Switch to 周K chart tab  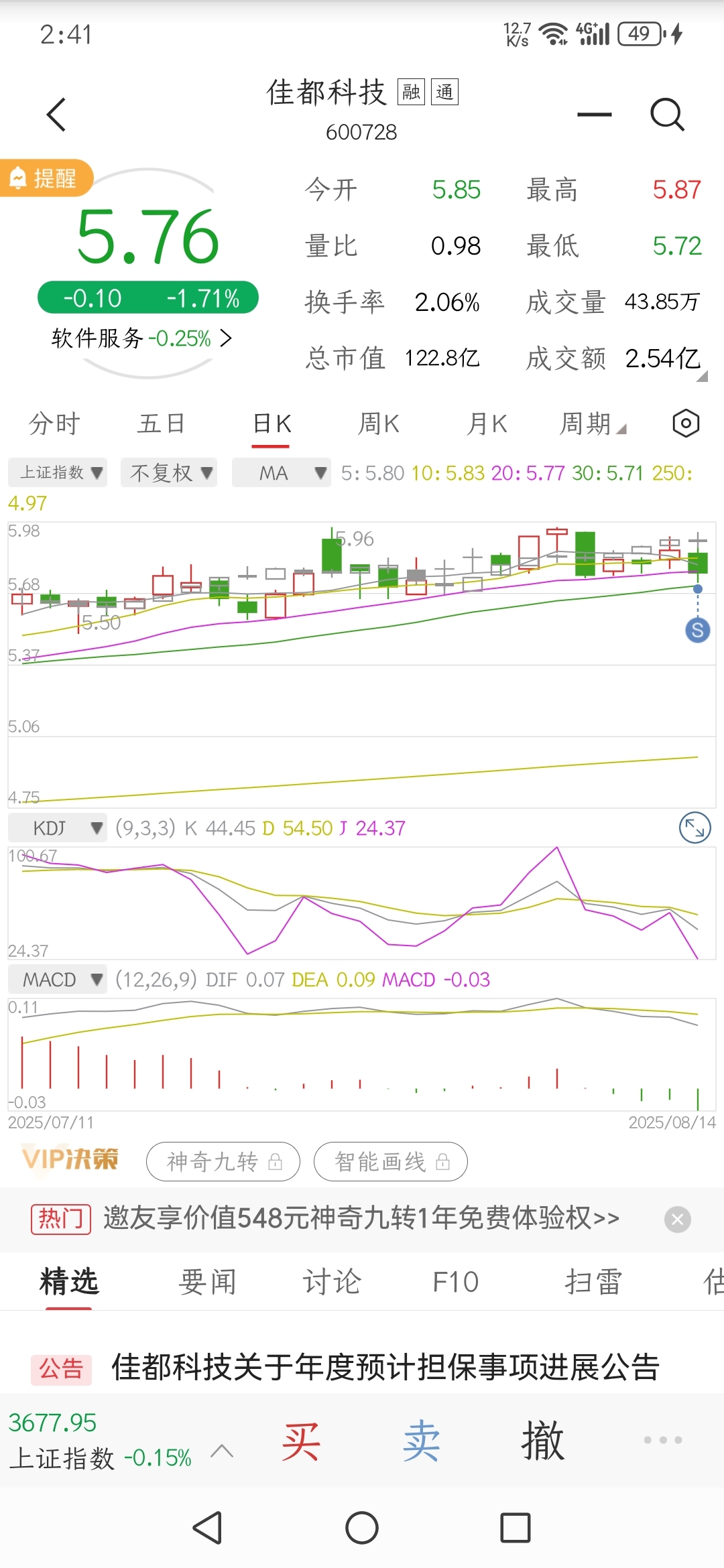pyautogui.click(x=379, y=423)
